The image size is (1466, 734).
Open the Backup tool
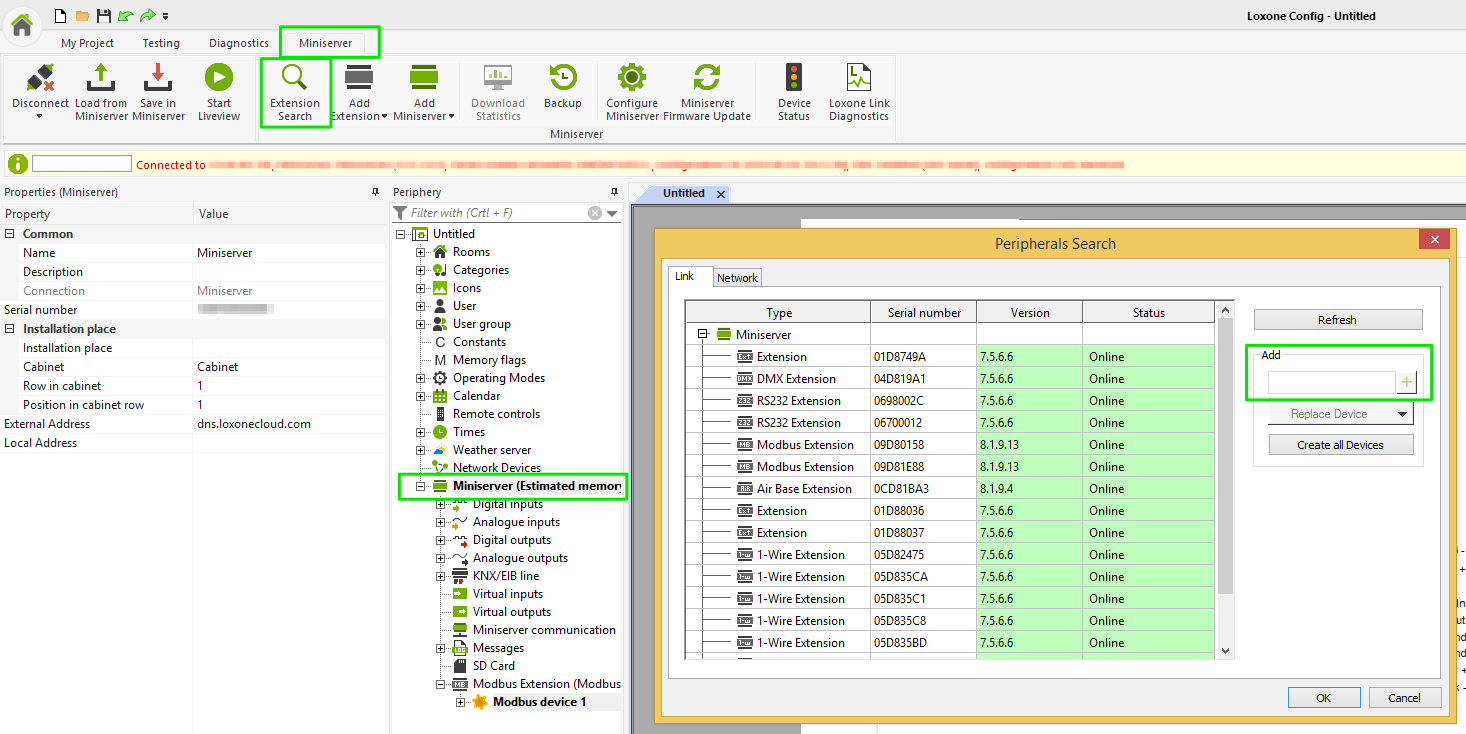[563, 79]
